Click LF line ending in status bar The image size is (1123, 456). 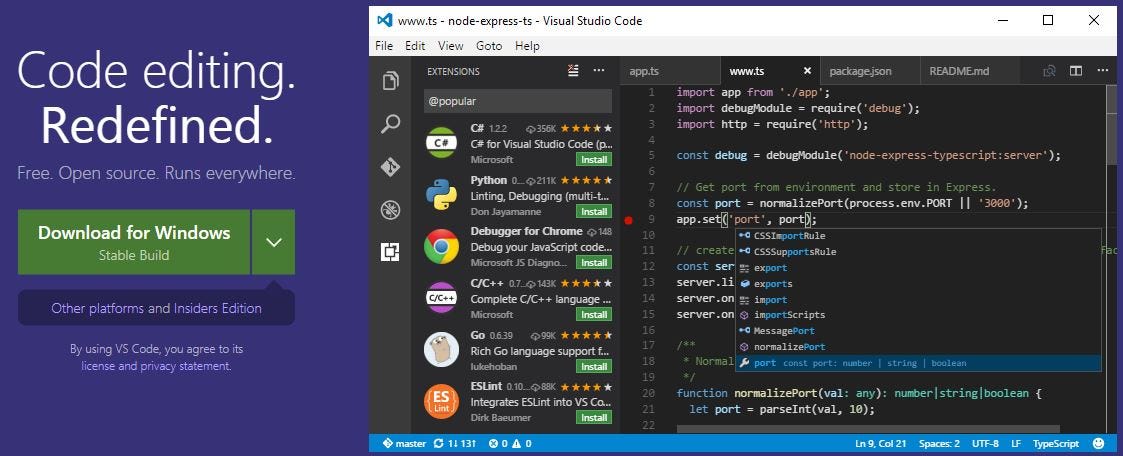point(1016,444)
